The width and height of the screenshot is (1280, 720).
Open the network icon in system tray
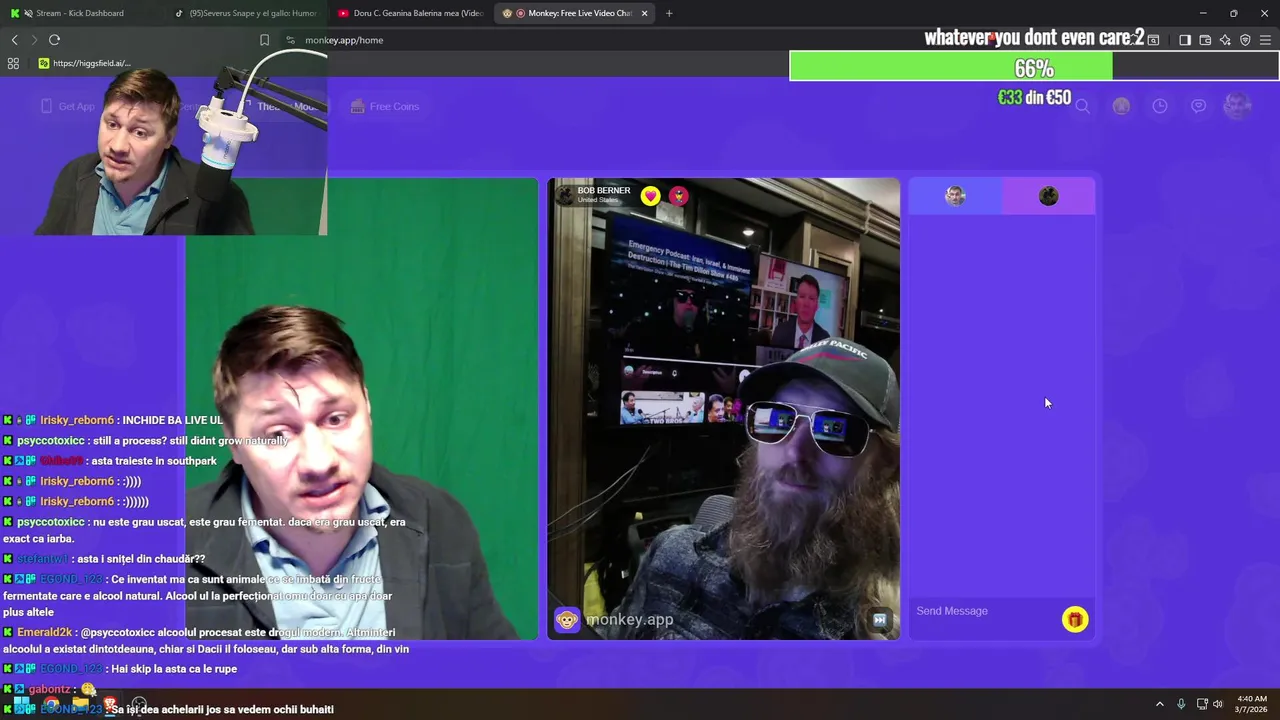(1202, 704)
